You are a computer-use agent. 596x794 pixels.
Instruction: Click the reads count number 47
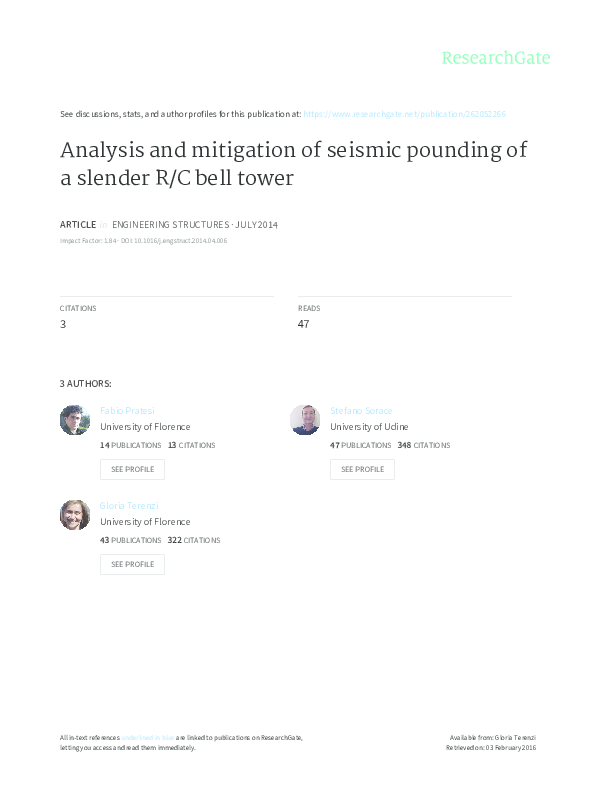303,324
